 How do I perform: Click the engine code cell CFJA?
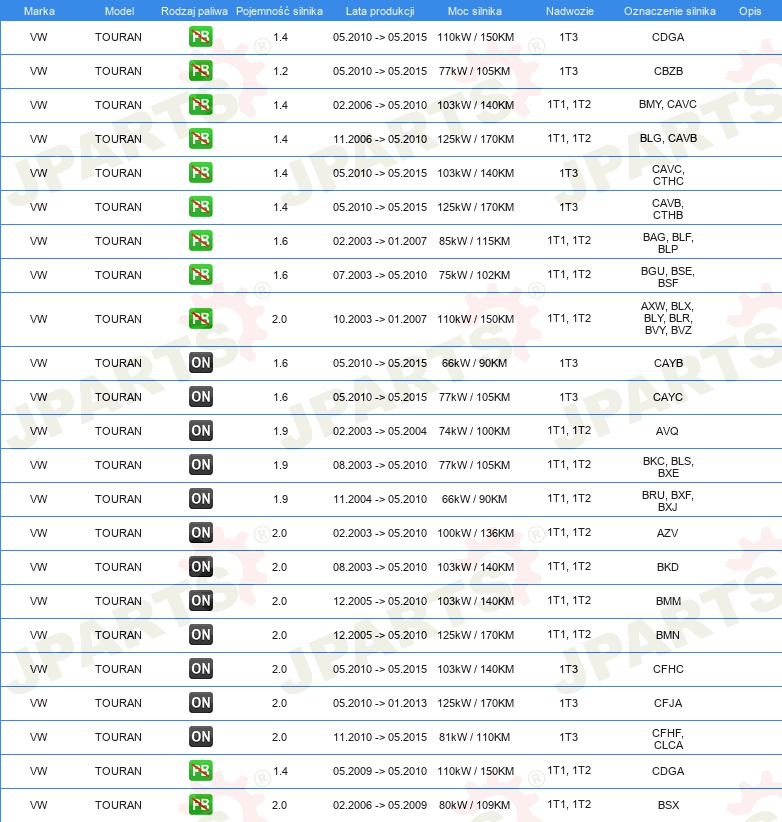(668, 703)
